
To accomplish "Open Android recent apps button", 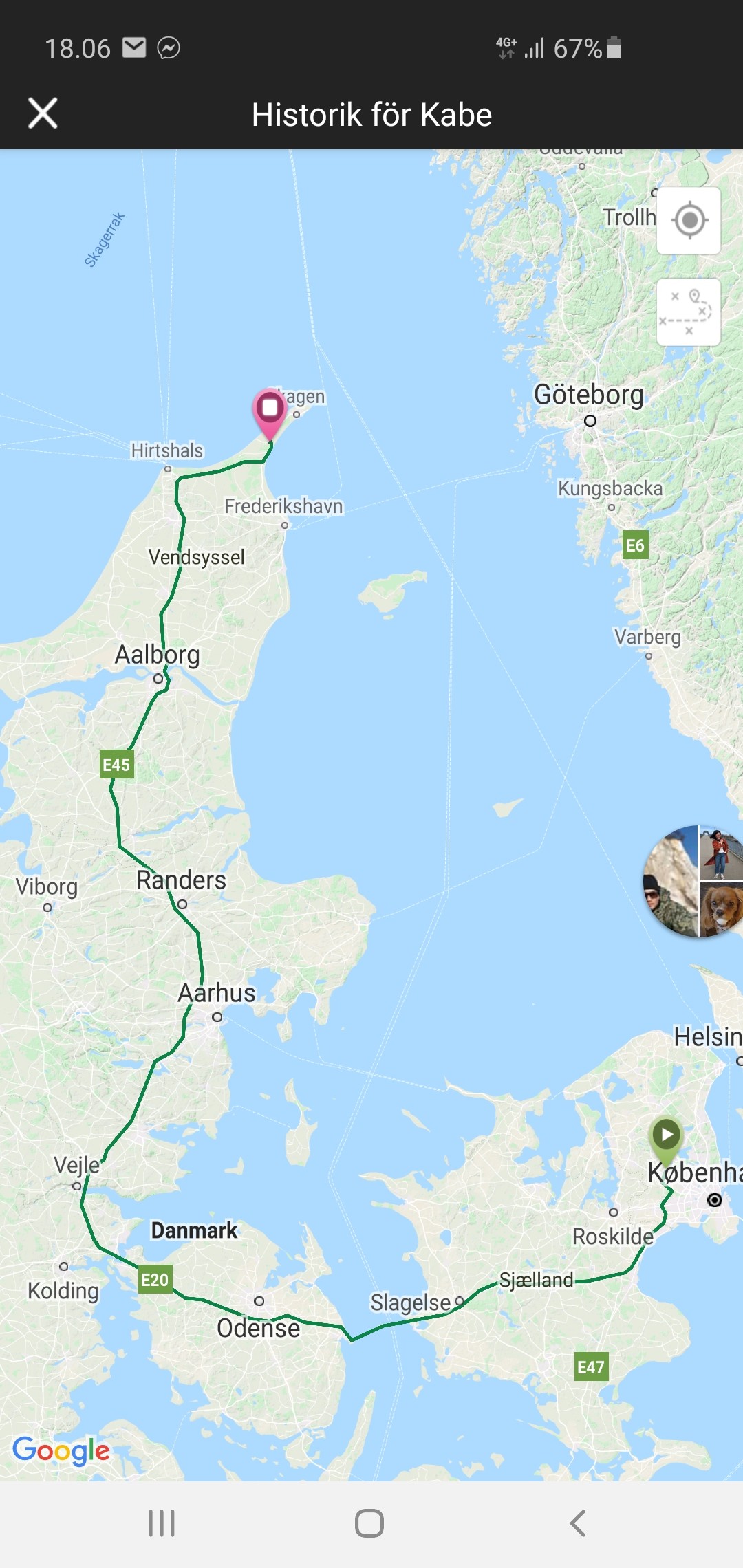I will 162,1523.
